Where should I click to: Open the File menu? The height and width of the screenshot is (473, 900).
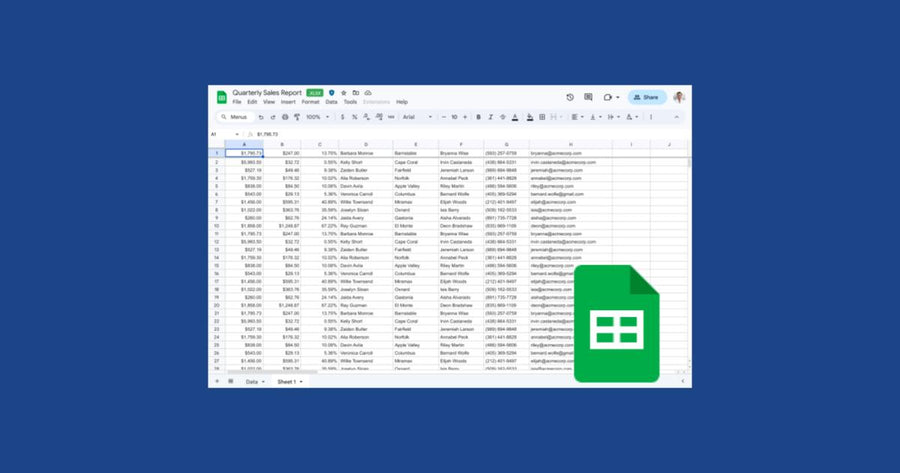(x=236, y=102)
